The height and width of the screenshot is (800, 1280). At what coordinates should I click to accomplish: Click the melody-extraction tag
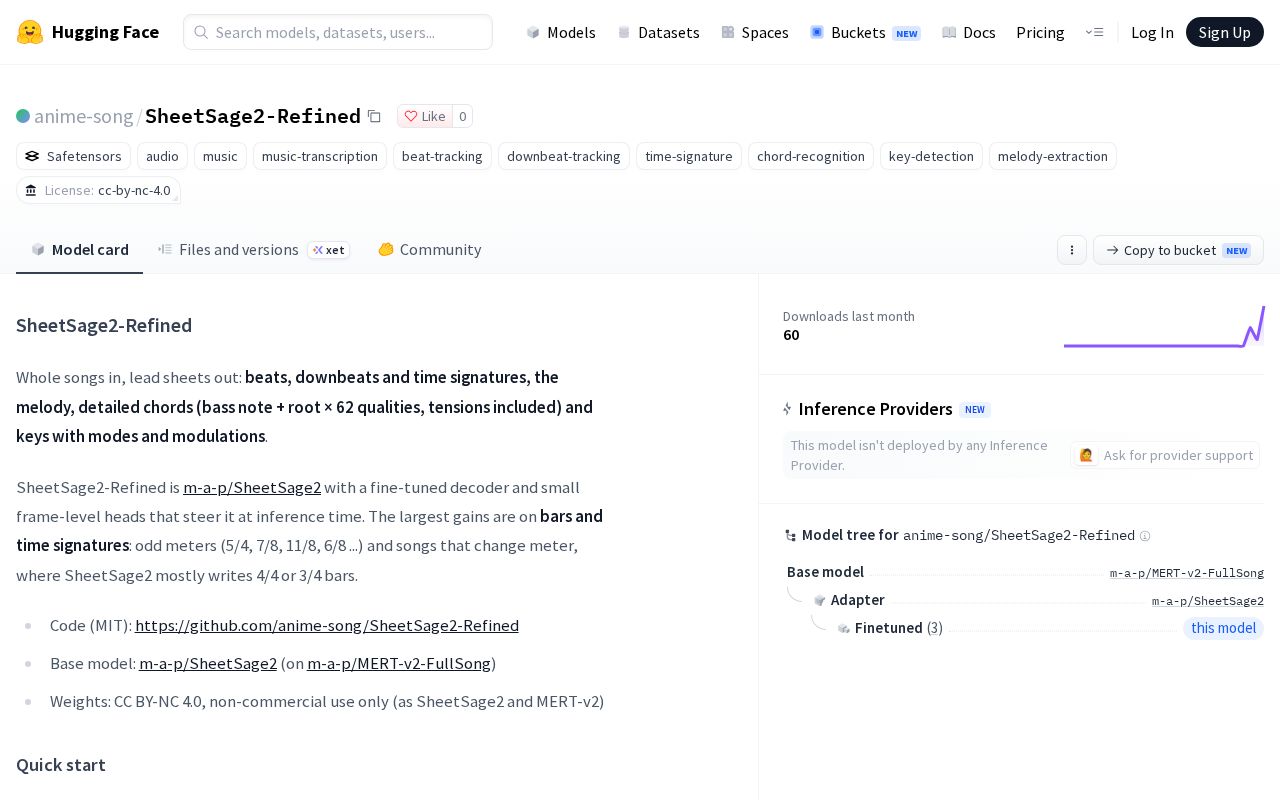coord(1053,156)
